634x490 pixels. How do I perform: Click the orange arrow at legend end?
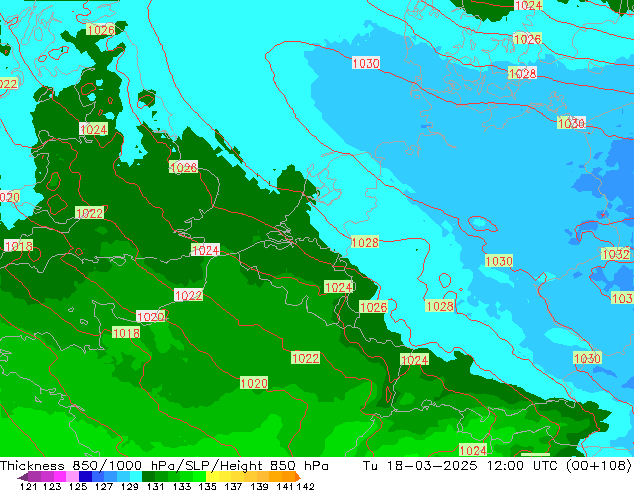click(x=298, y=477)
